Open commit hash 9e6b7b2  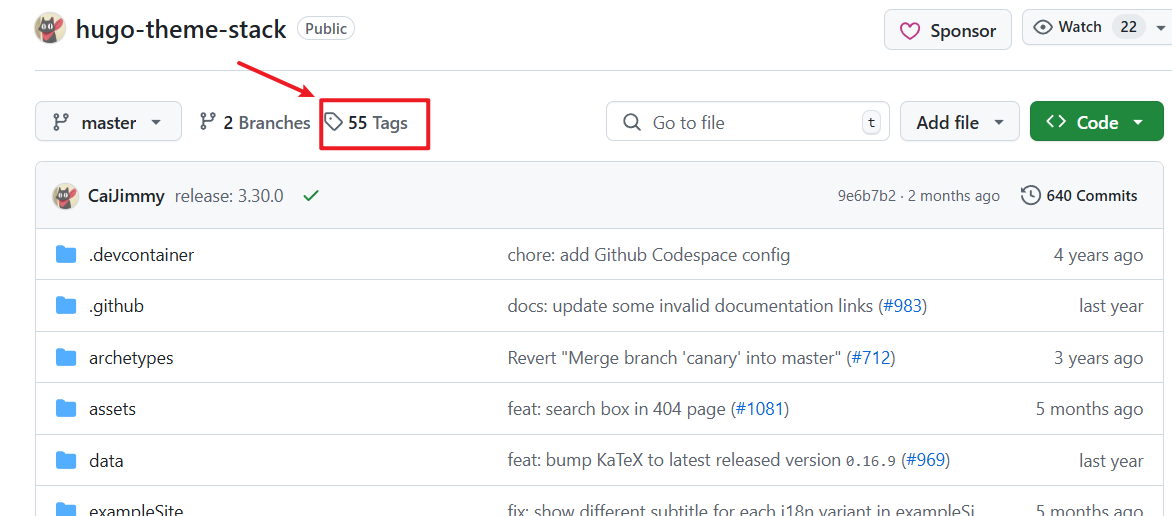(866, 196)
